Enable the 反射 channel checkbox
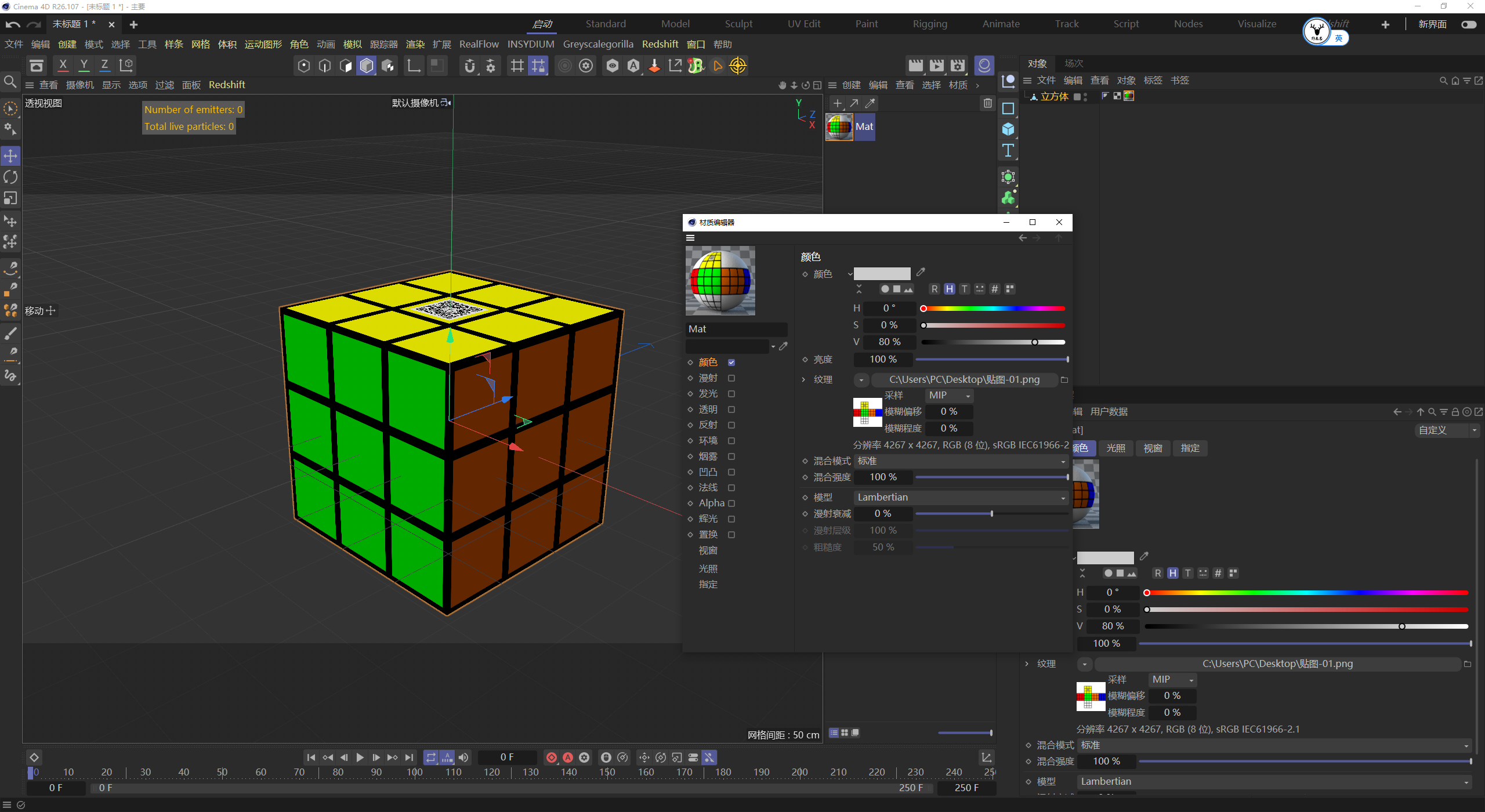Image resolution: width=1485 pixels, height=812 pixels. tap(731, 425)
